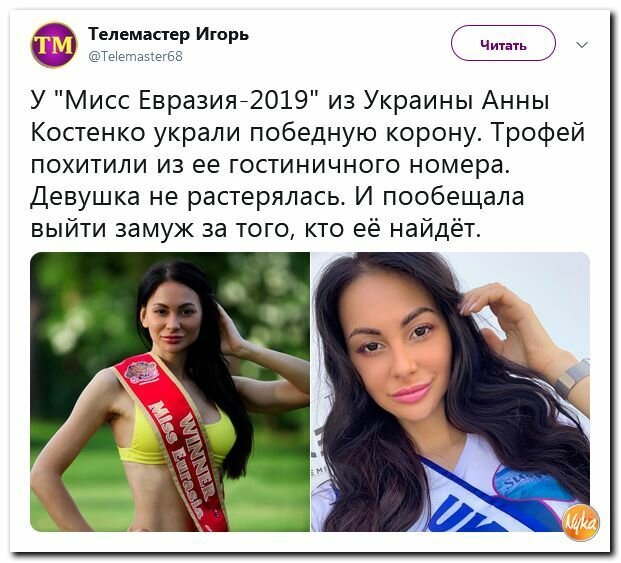
Task: Open the @Telemaster68 handle link
Action: (x=135, y=57)
